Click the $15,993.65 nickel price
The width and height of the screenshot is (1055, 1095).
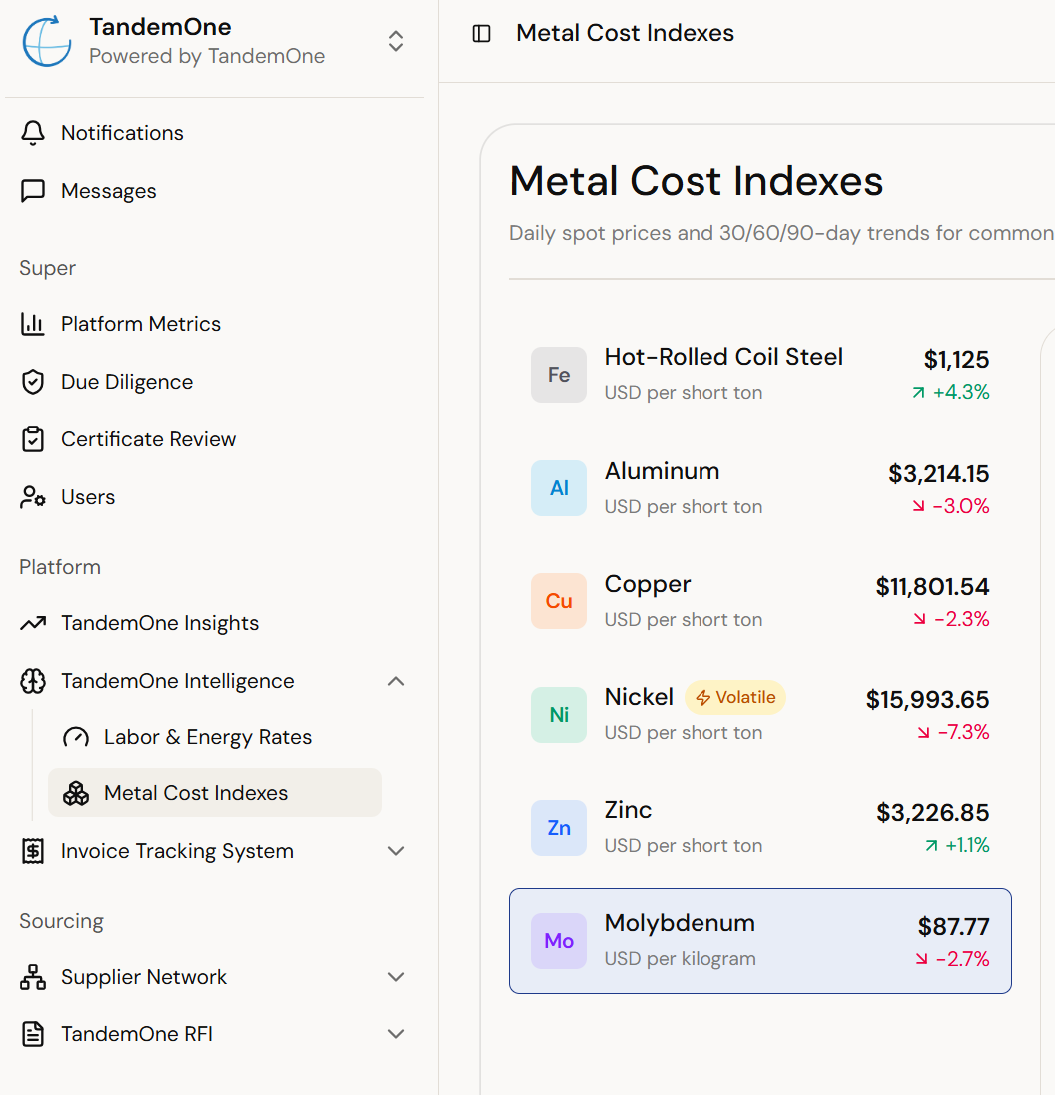[927, 700]
